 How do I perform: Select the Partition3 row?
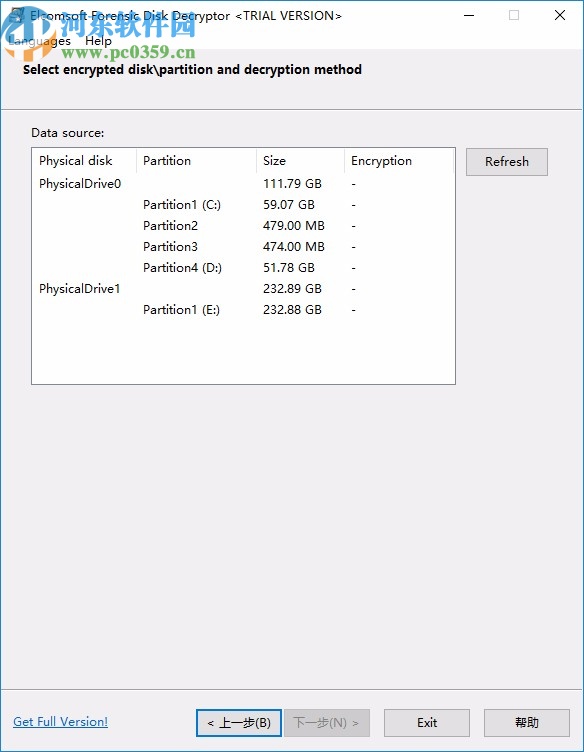[x=243, y=247]
